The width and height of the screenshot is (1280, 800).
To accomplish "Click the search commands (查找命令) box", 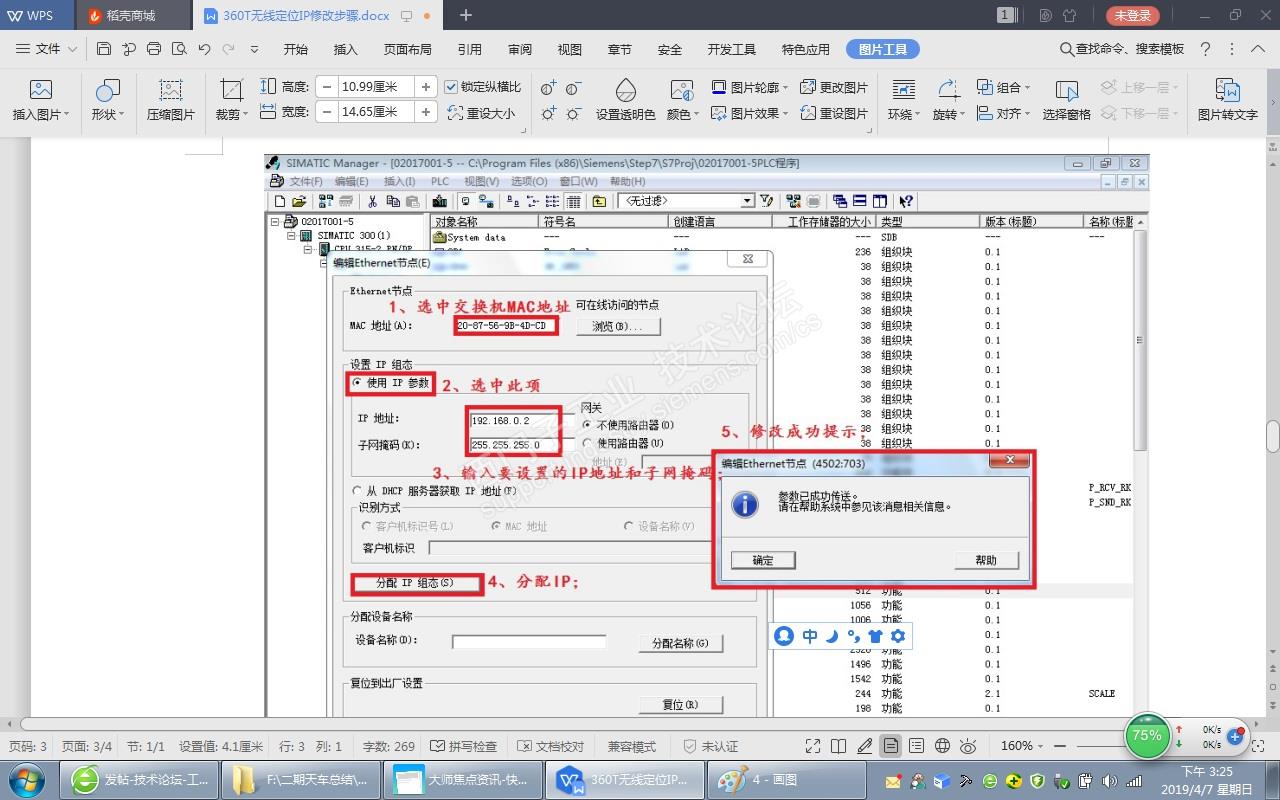I will click(x=1122, y=49).
